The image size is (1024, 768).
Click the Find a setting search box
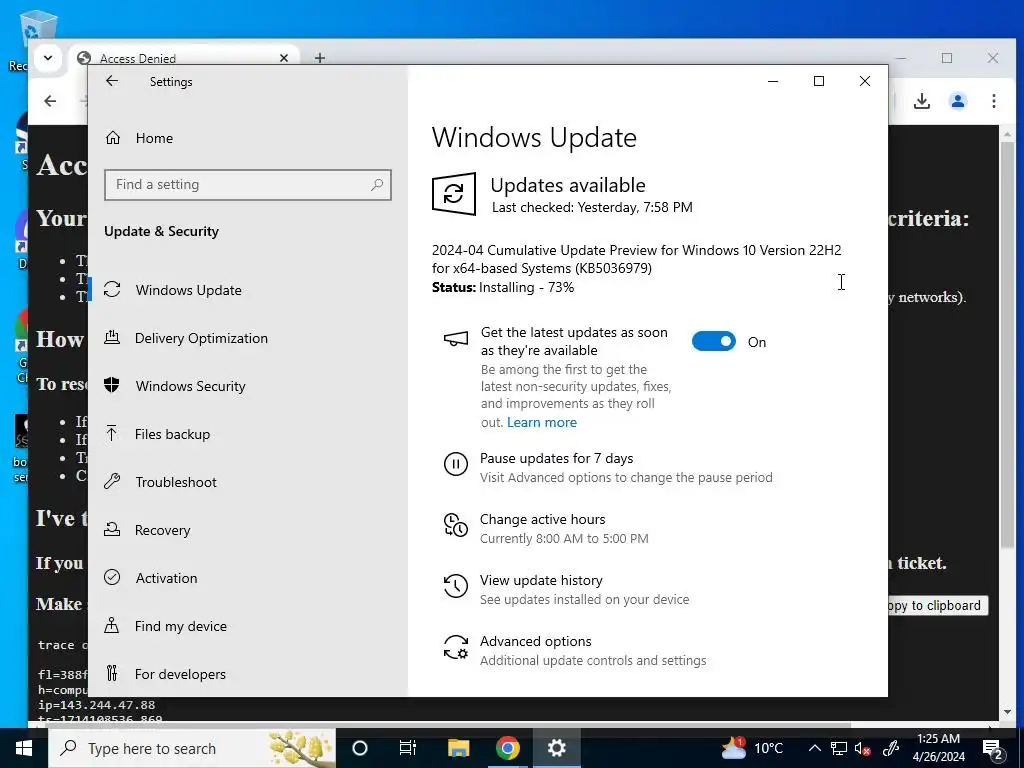click(248, 185)
